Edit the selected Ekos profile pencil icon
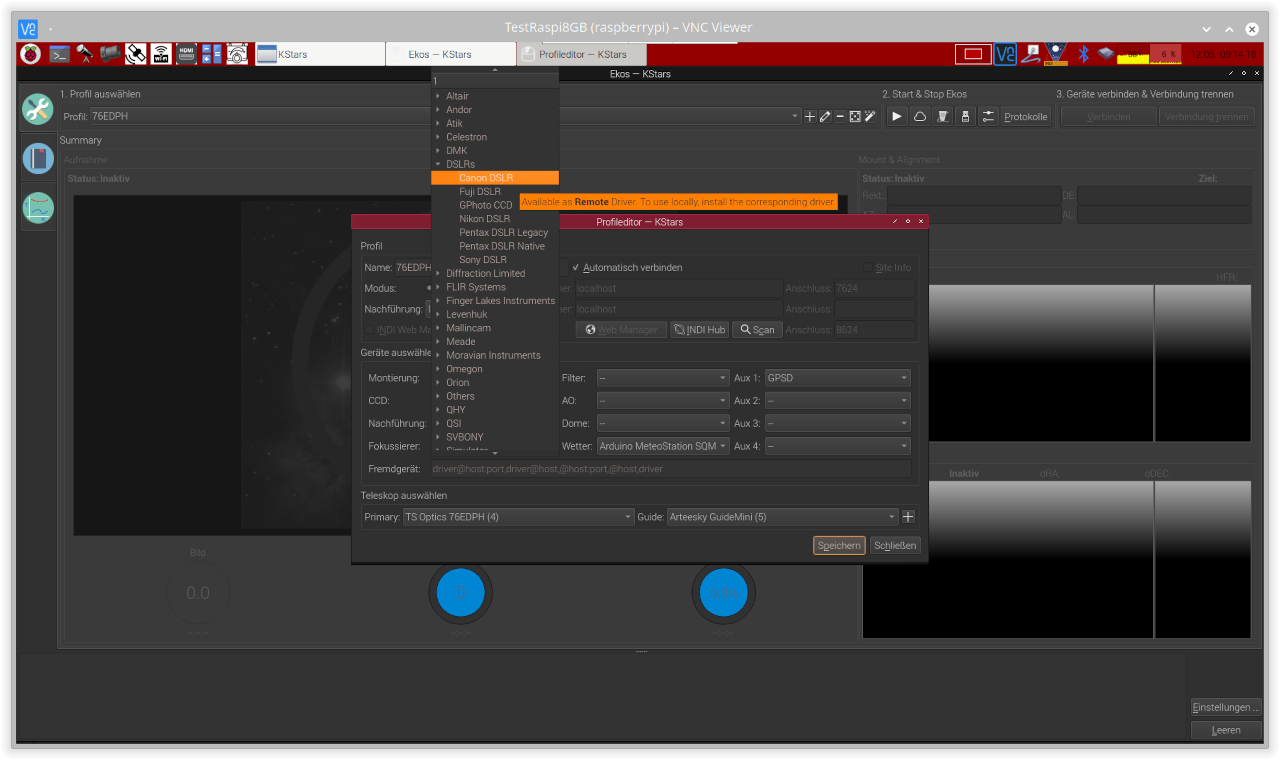Screen dimensions: 1280x760 pos(825,117)
